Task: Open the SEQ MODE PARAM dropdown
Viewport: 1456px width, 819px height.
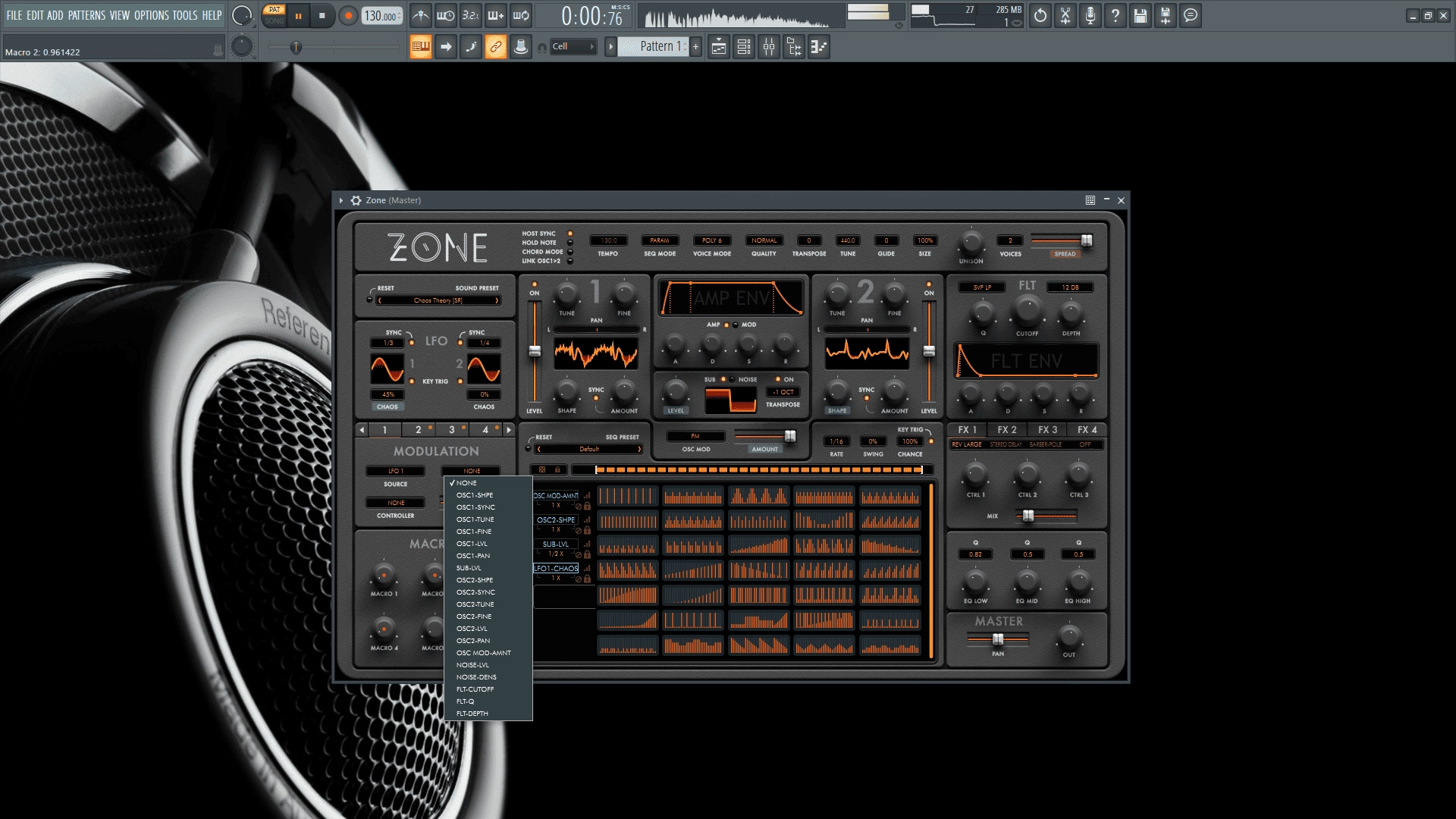Action: pos(660,240)
